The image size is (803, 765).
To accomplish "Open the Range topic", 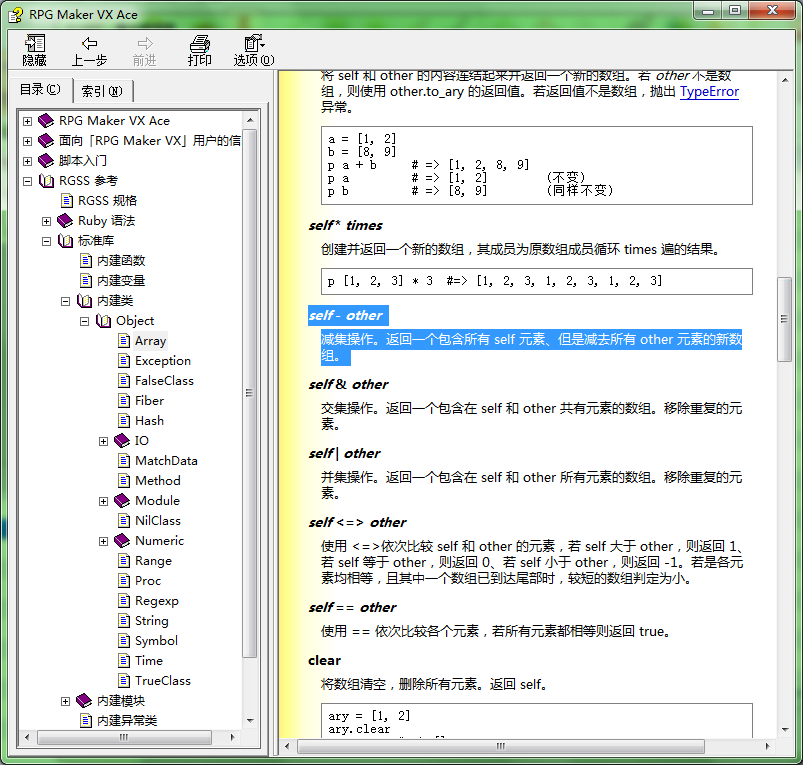I will pyautogui.click(x=153, y=561).
